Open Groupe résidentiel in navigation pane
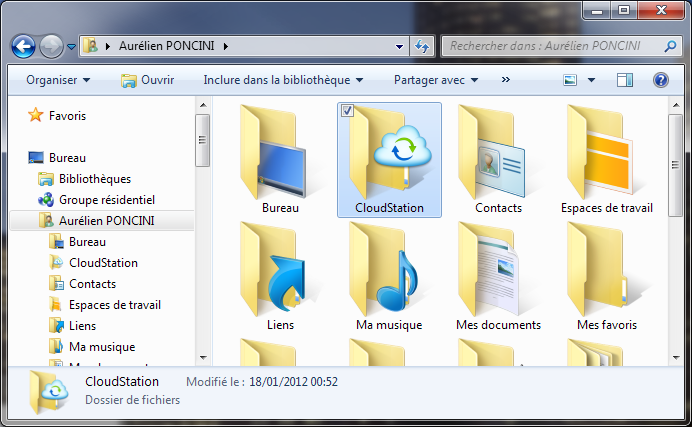The height and width of the screenshot is (427, 692). [x=107, y=200]
